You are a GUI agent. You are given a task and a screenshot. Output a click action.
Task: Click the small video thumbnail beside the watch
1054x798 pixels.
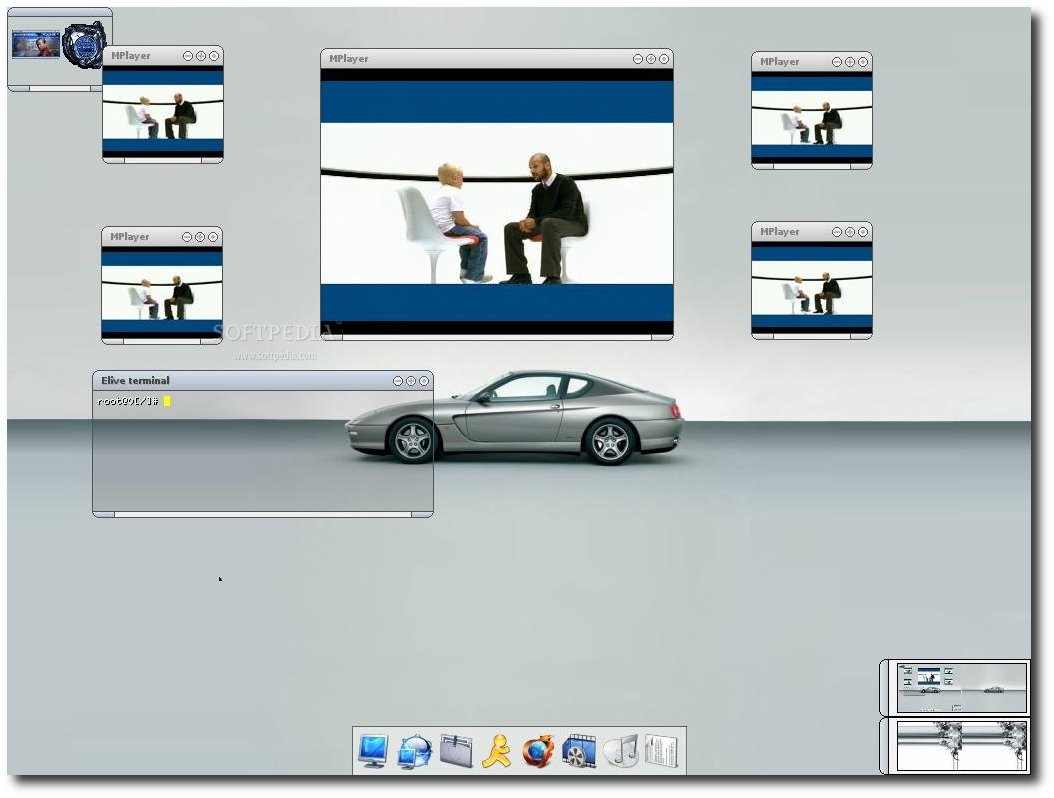pos(36,44)
